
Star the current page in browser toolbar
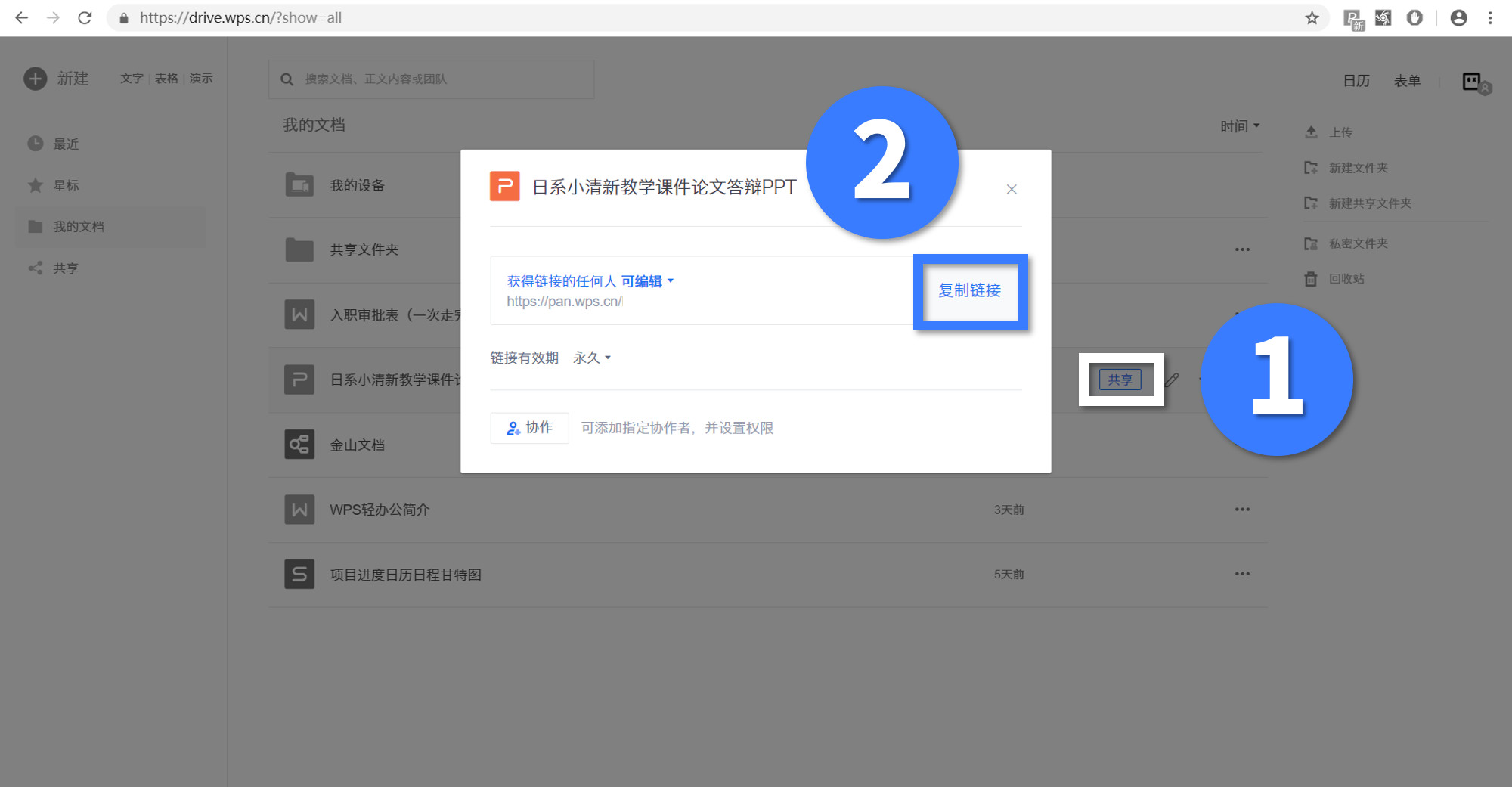pyautogui.click(x=1312, y=17)
